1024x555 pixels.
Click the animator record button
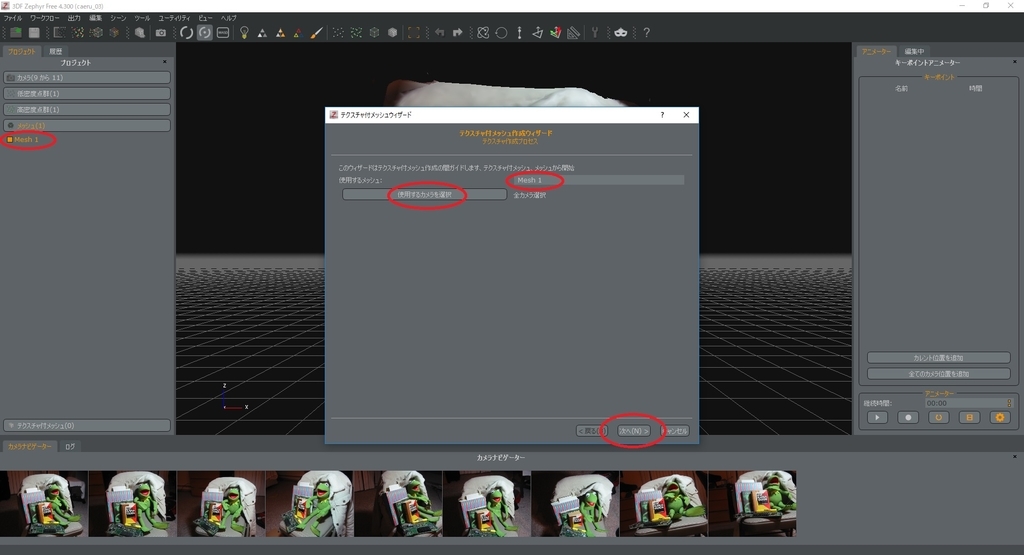pos(908,417)
